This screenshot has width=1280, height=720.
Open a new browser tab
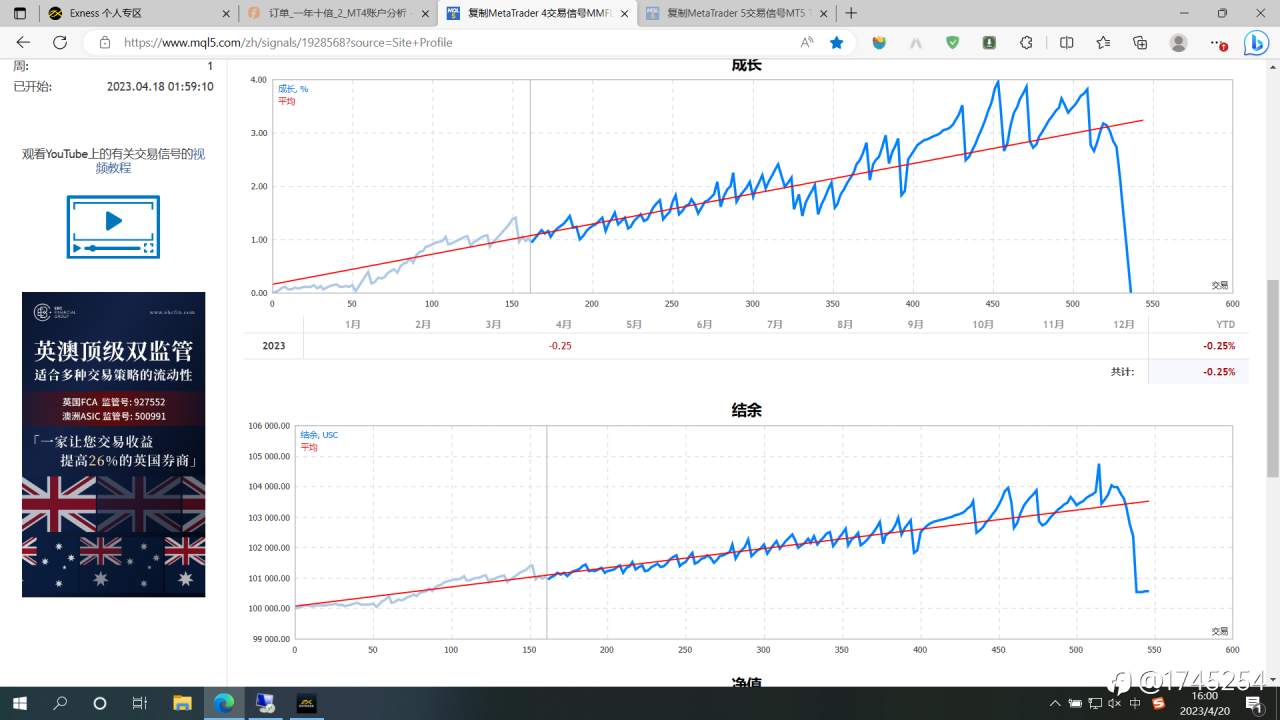(851, 13)
